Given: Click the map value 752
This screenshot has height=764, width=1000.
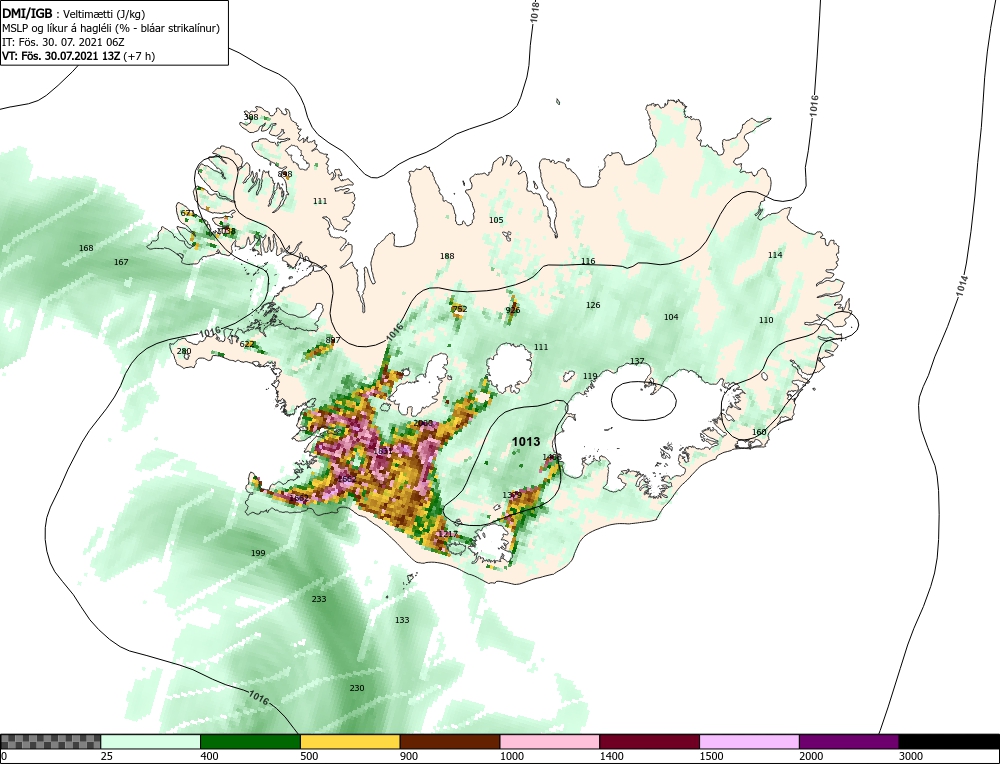Looking at the screenshot, I should (x=459, y=309).
